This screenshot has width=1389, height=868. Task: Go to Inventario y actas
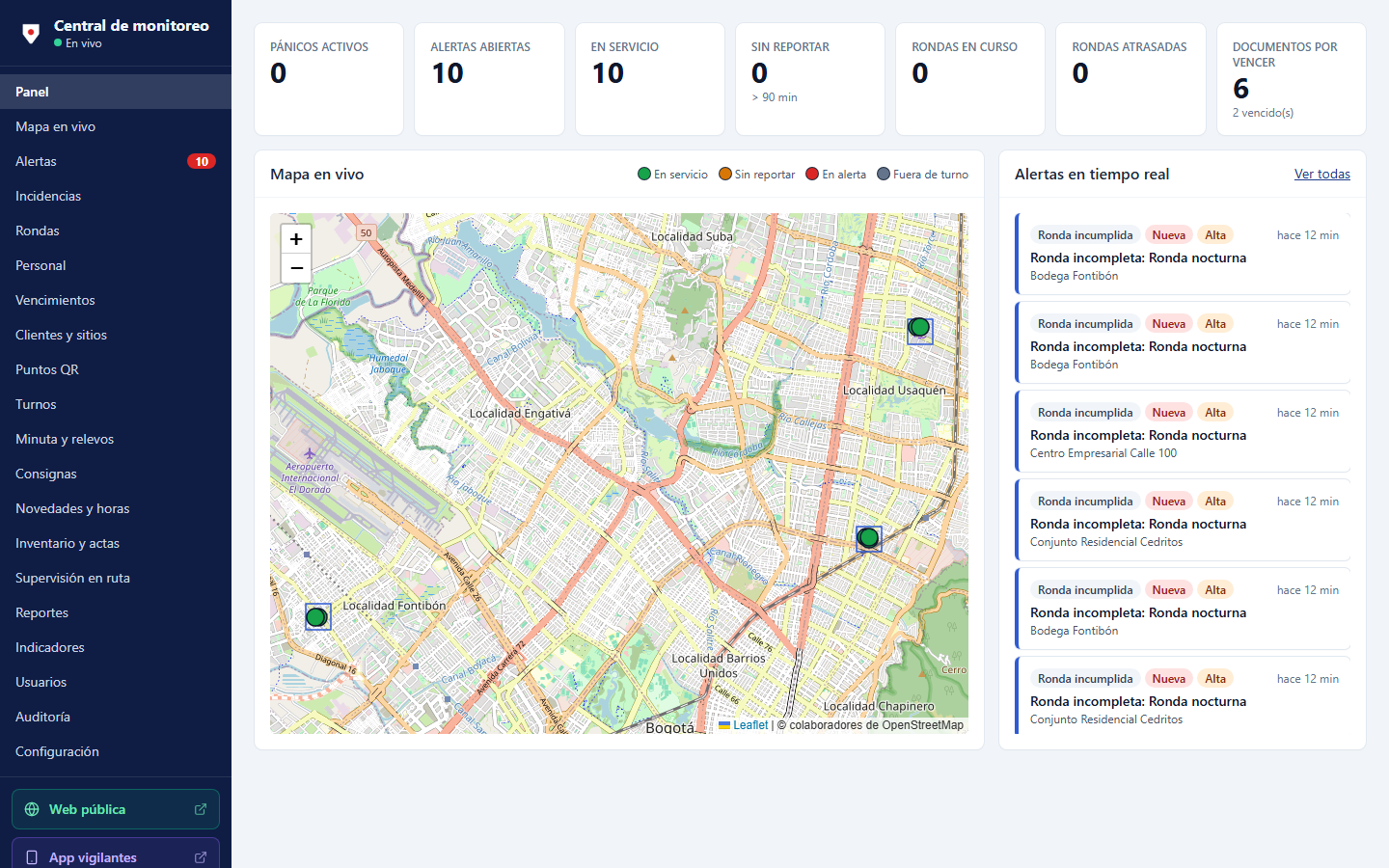tap(116, 543)
